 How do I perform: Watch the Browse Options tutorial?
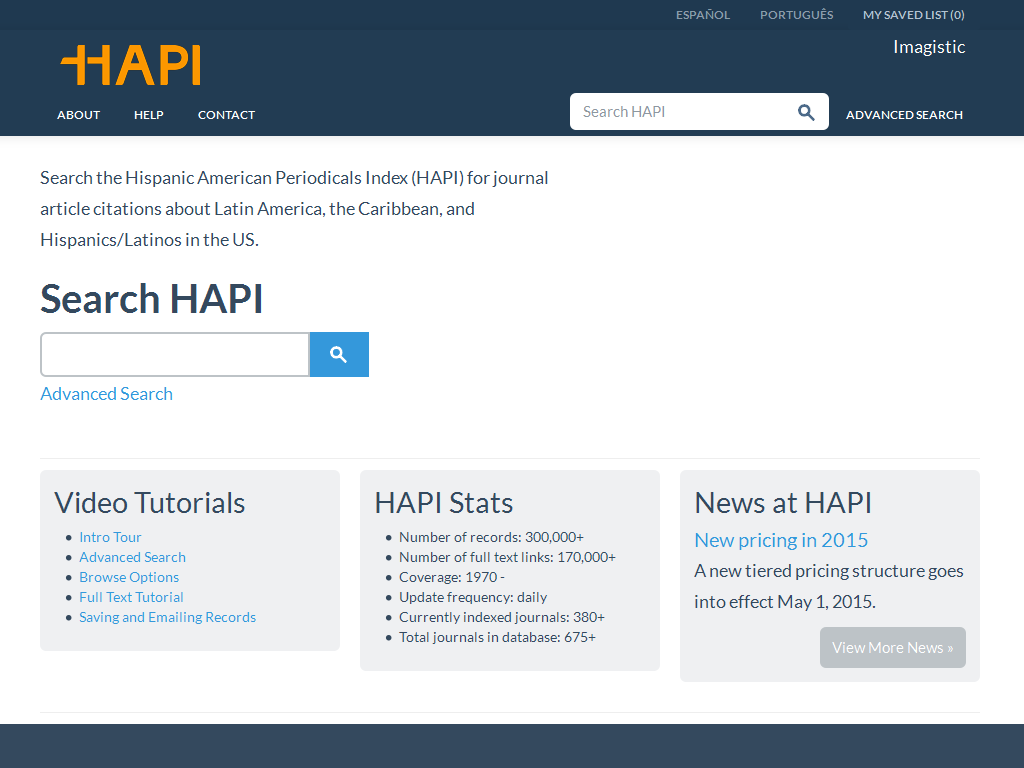pyautogui.click(x=129, y=577)
